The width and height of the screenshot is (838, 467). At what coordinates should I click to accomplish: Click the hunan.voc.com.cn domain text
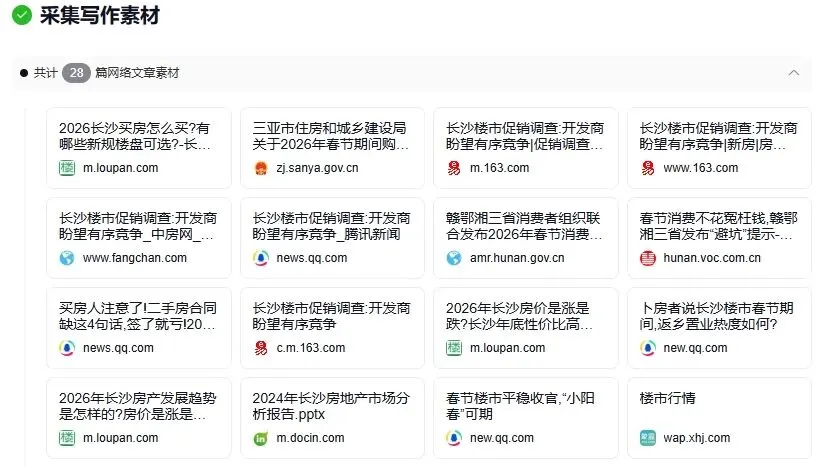[x=712, y=258]
